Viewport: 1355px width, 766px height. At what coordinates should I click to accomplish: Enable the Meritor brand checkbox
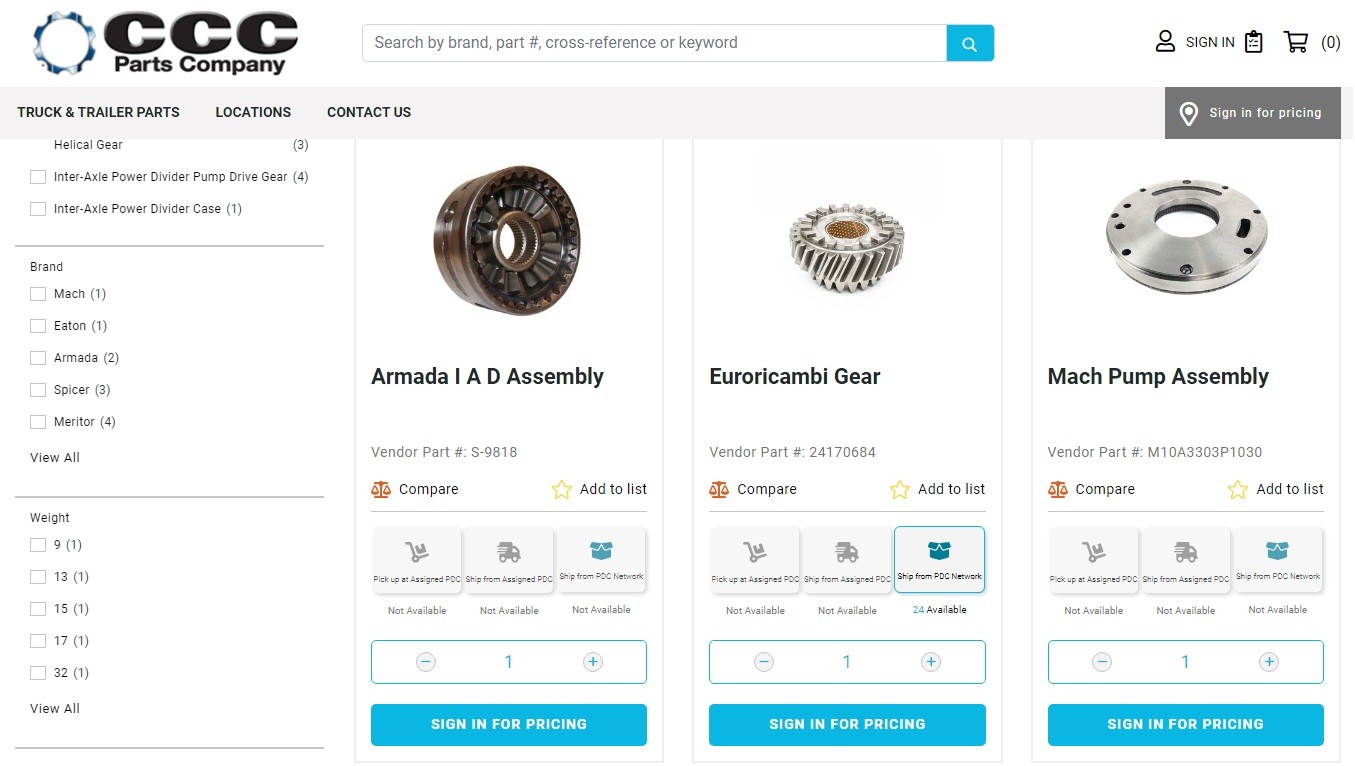point(38,422)
